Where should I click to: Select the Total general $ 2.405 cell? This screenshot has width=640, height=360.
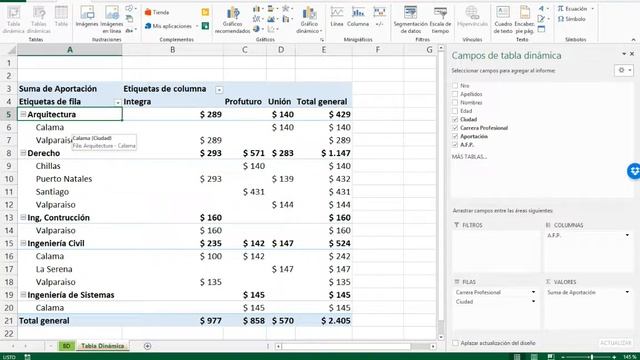tap(324, 321)
